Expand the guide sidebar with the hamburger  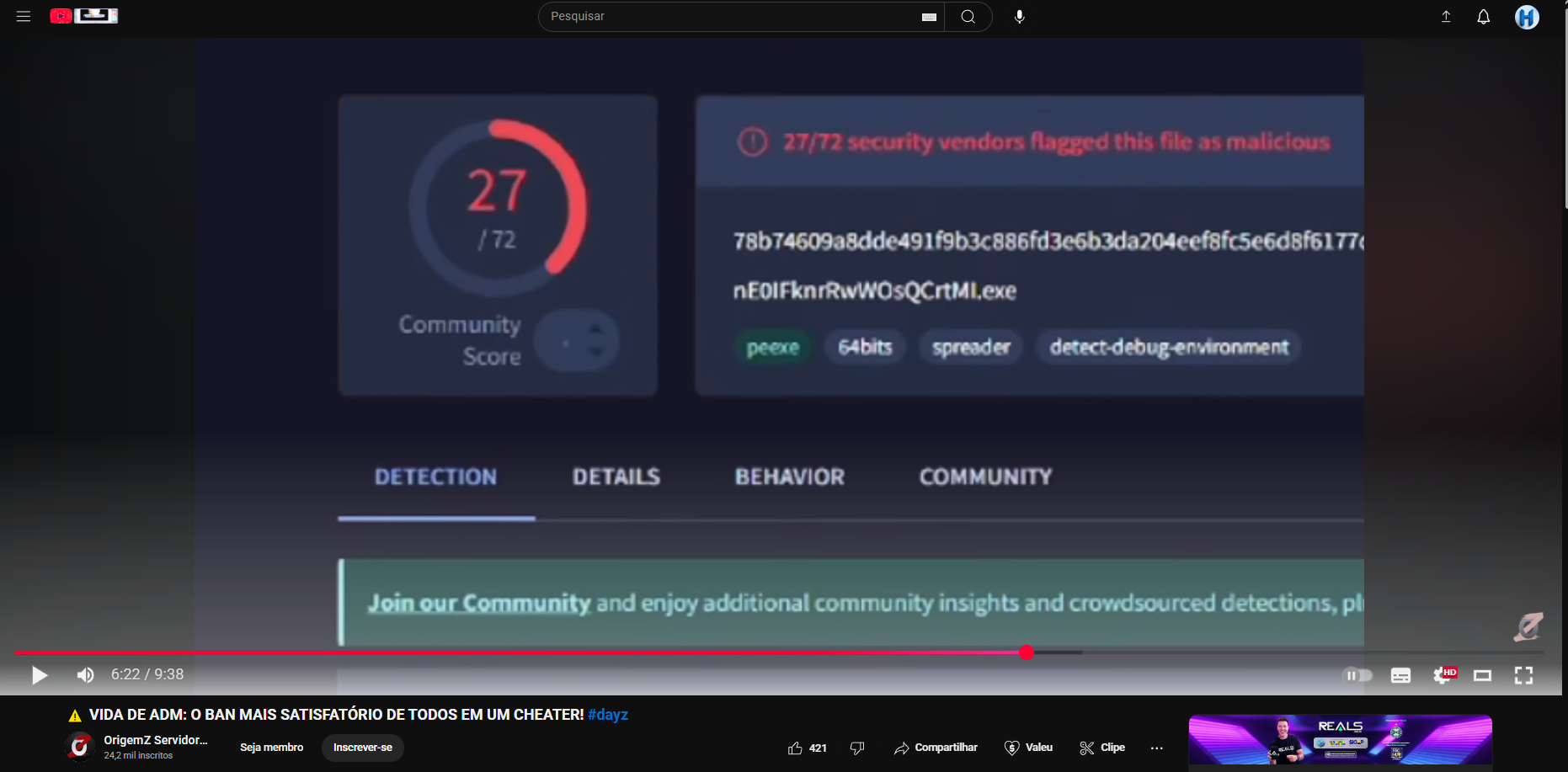click(23, 15)
